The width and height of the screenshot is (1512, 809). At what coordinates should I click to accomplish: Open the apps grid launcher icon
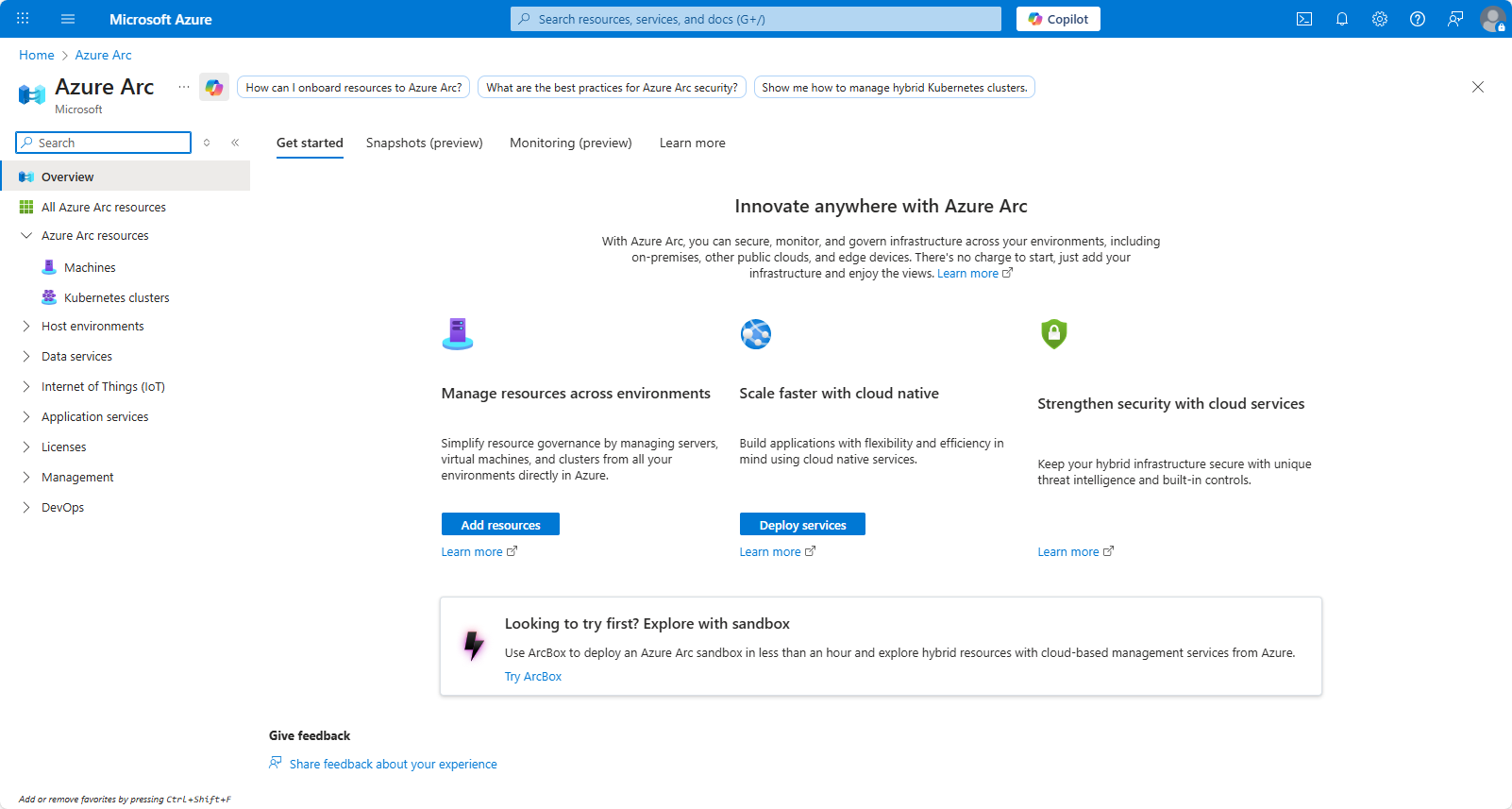[23, 19]
